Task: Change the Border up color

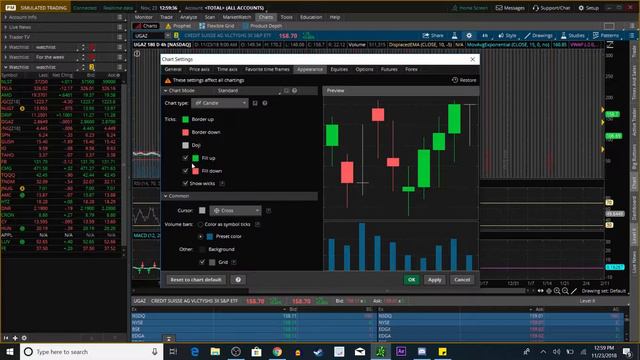Action: [x=185, y=120]
